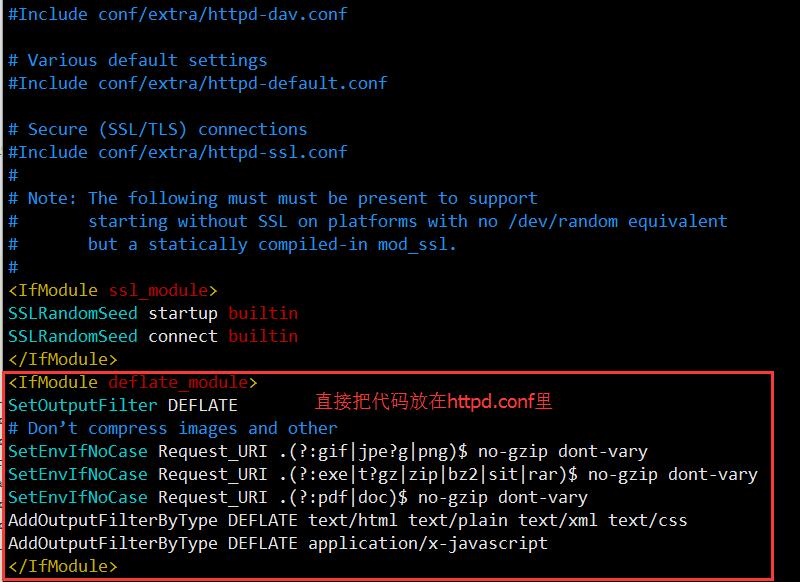This screenshot has height=582, width=800.
Task: Click the red Chinese httpd.conf annotation
Action: pos(433,402)
